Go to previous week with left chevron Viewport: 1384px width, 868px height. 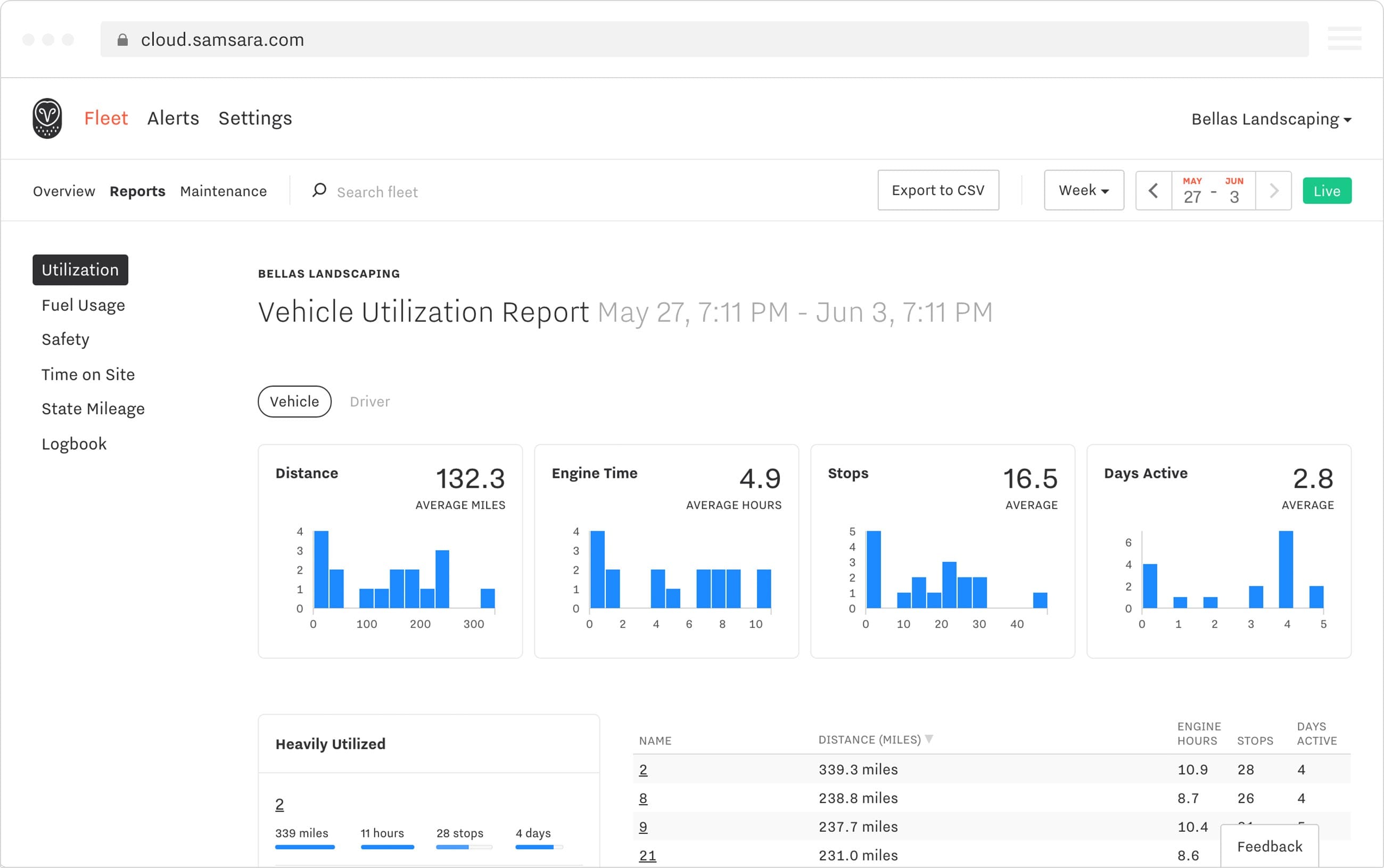point(1153,191)
